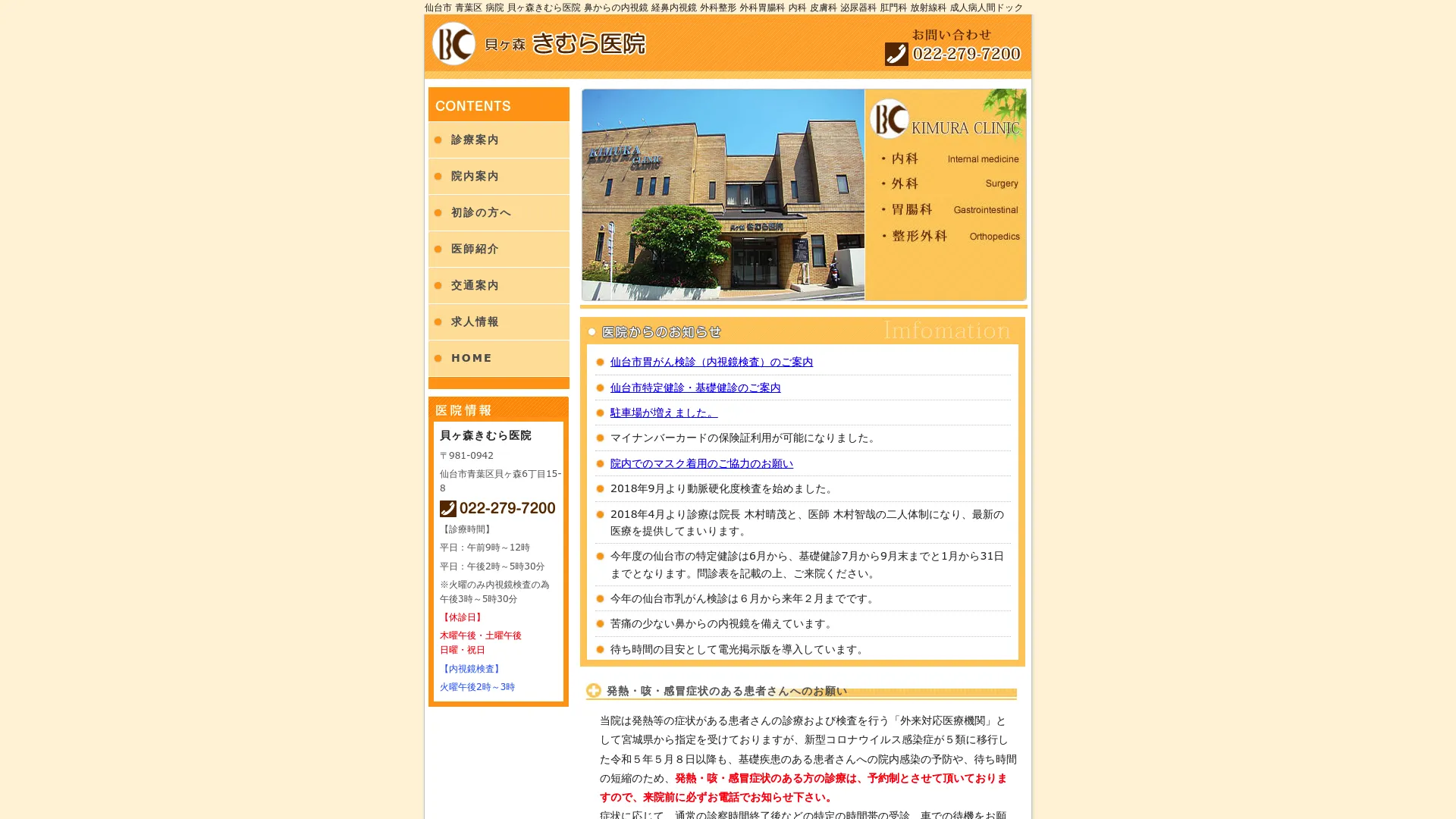This screenshot has height=819, width=1456.
Task: Open the 院内案内 menu item
Action: click(498, 176)
